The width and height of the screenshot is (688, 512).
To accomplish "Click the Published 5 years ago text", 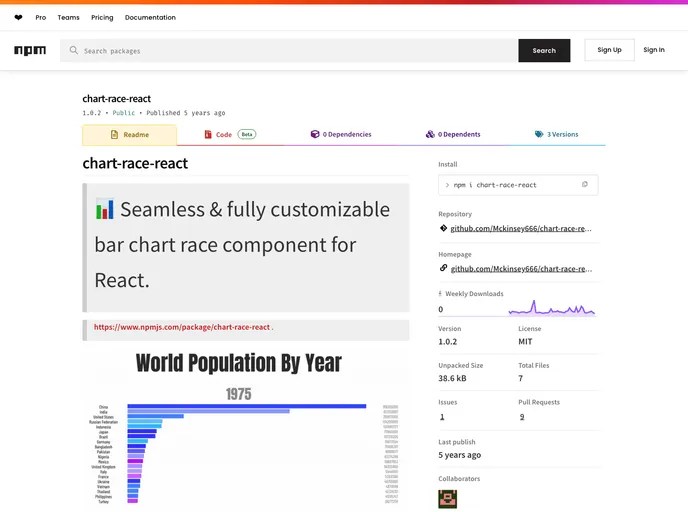I will (186, 113).
